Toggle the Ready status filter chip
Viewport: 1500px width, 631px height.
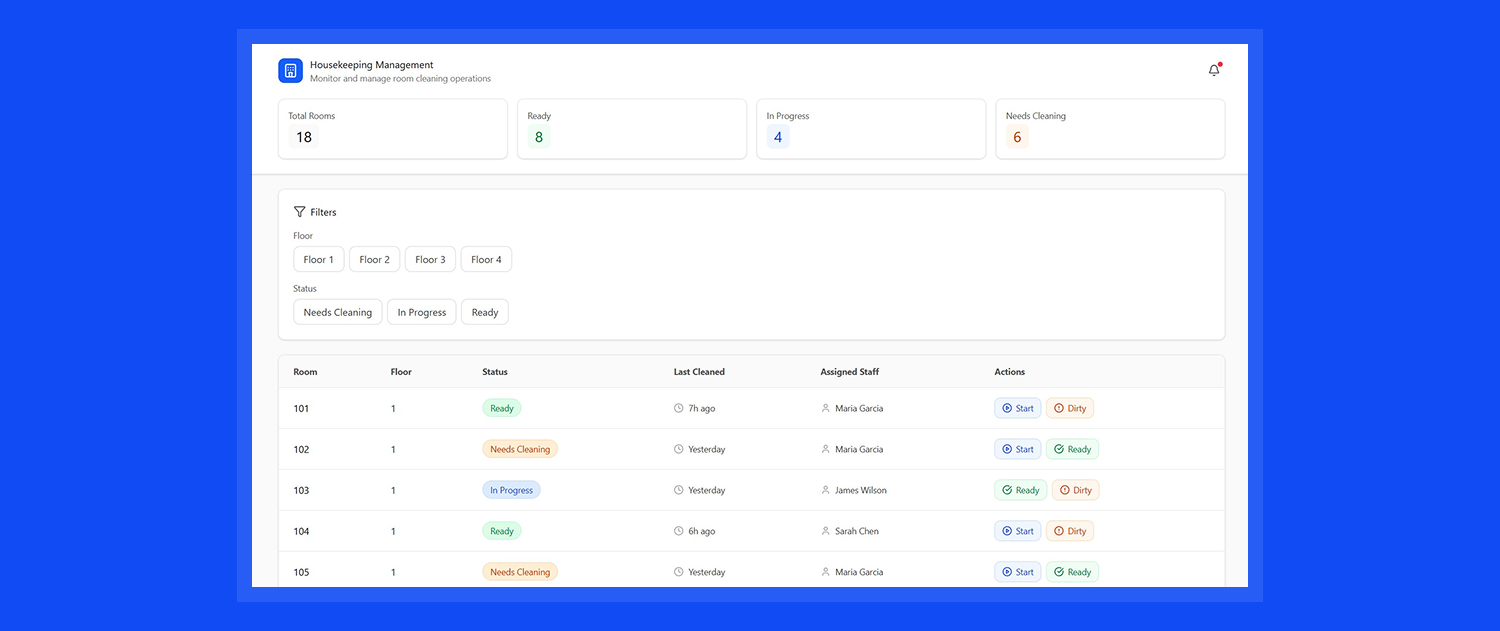click(485, 312)
